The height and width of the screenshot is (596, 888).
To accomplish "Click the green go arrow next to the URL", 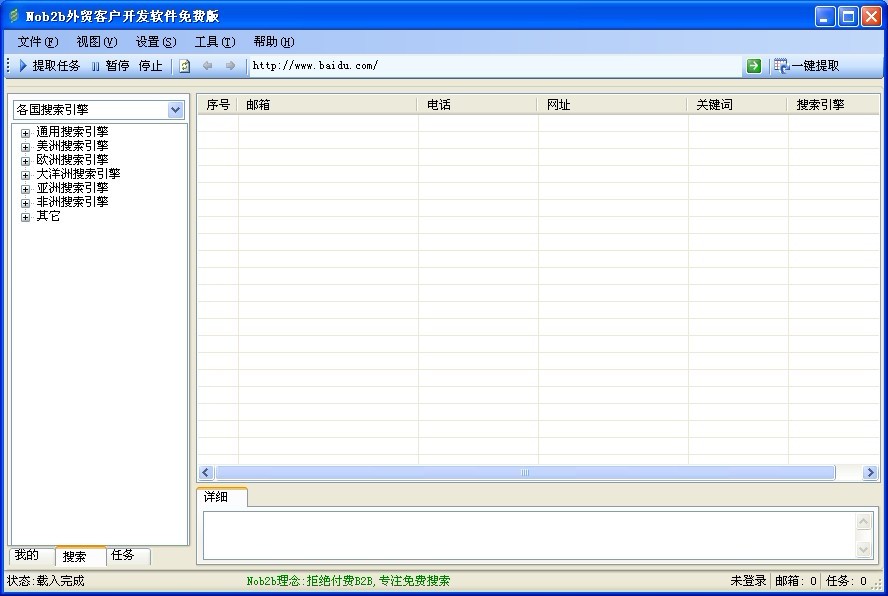I will point(752,66).
